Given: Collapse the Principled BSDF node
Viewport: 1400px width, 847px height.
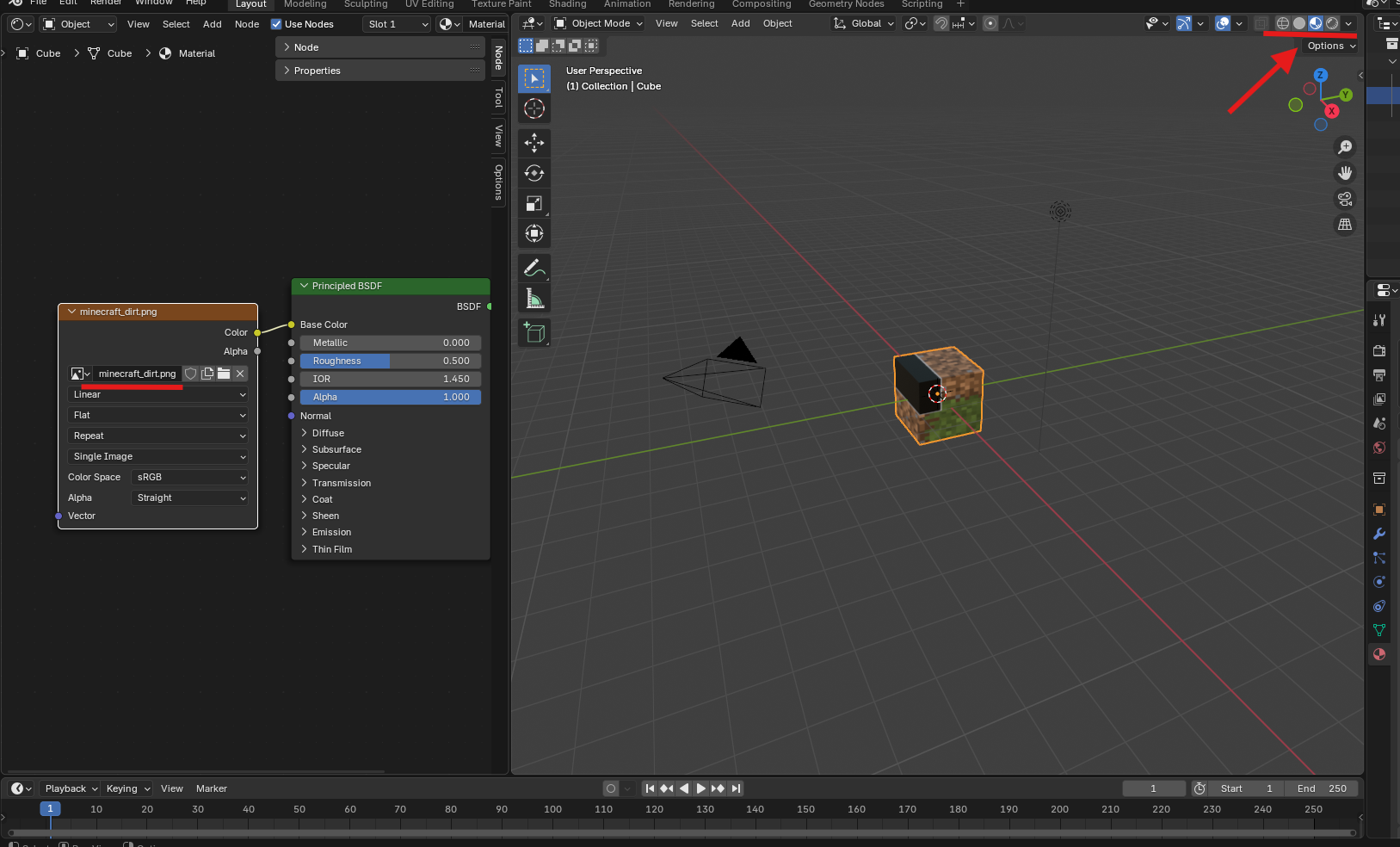Looking at the screenshot, I should point(304,286).
